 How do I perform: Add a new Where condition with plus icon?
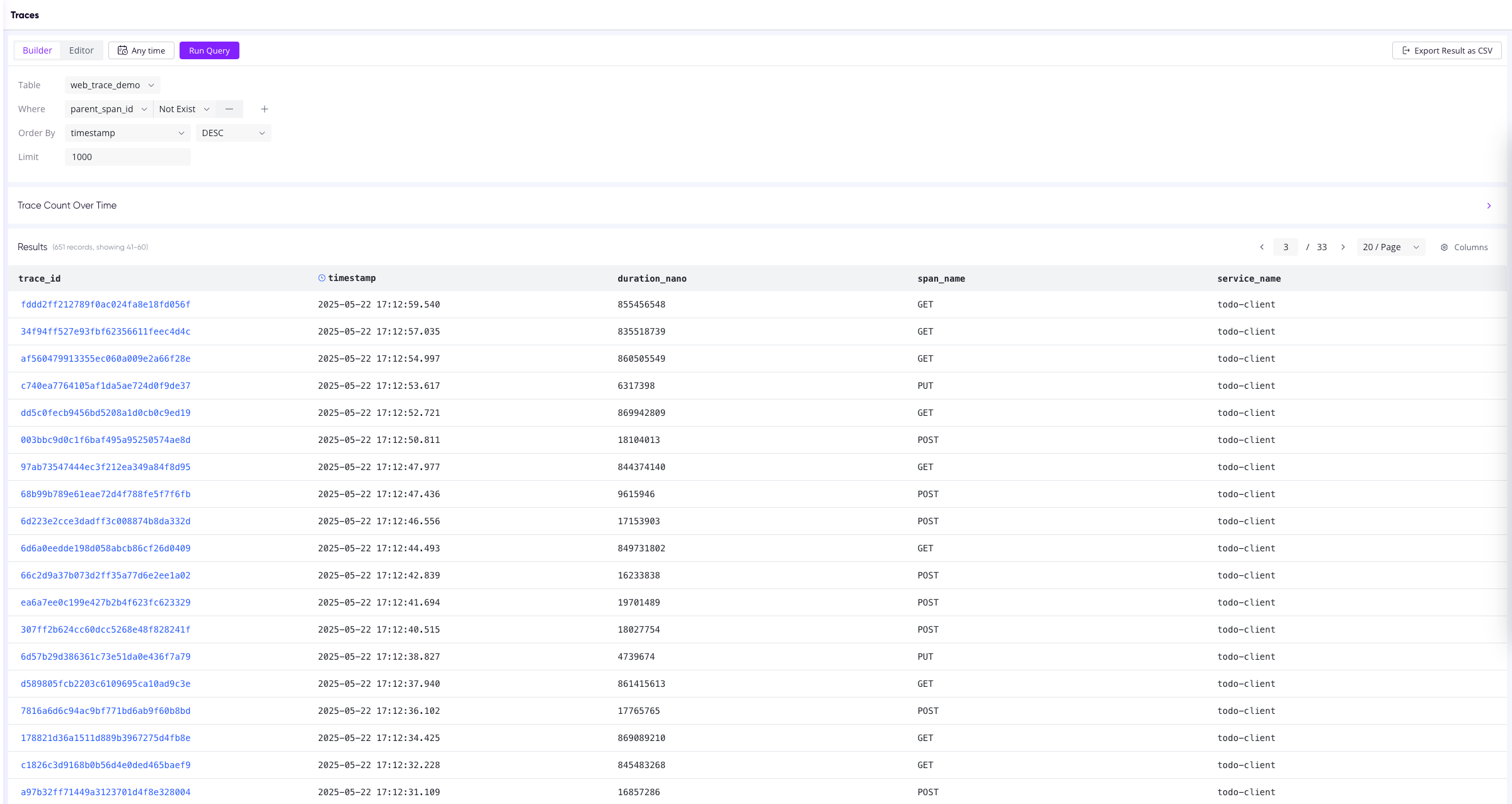264,109
